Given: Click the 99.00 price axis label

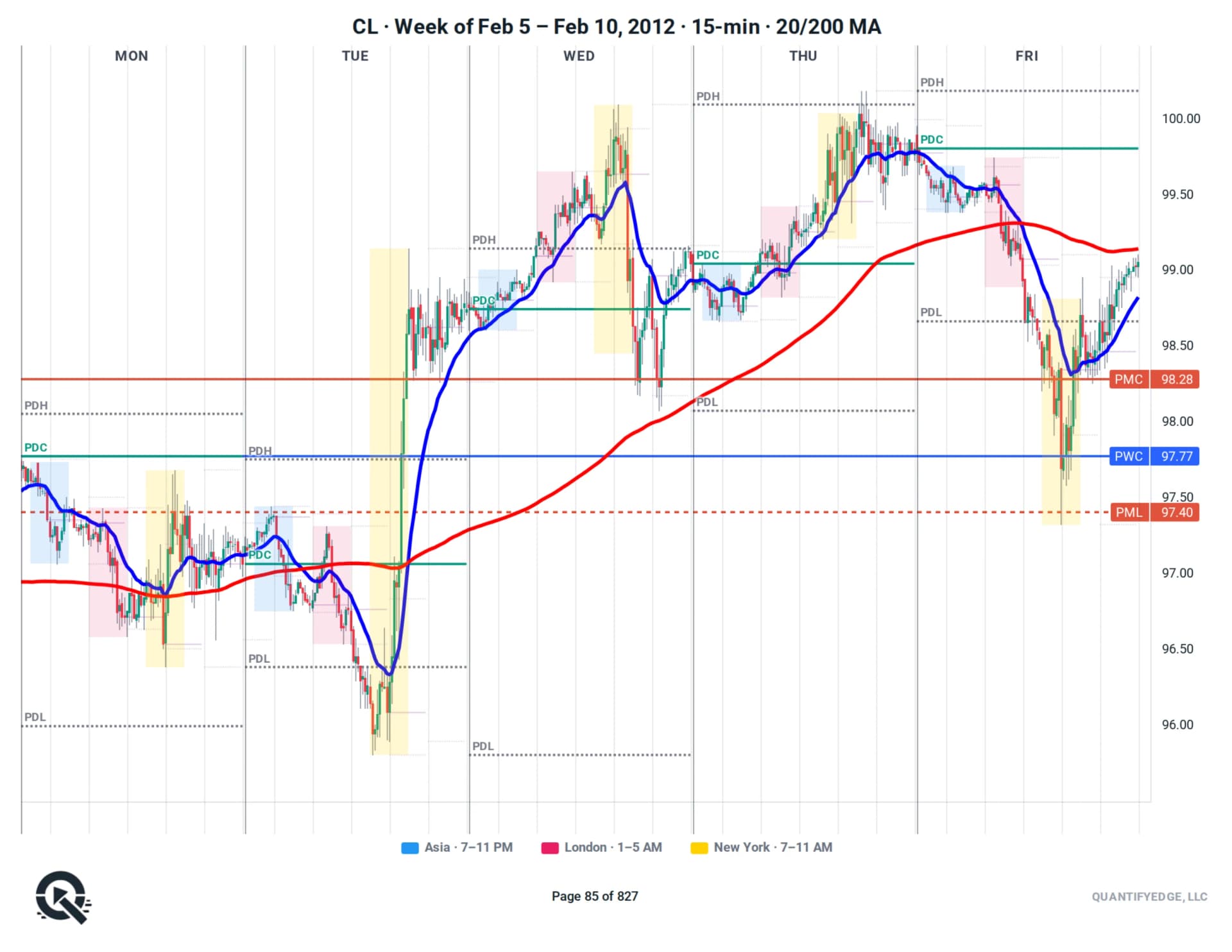Looking at the screenshot, I should pyautogui.click(x=1177, y=270).
